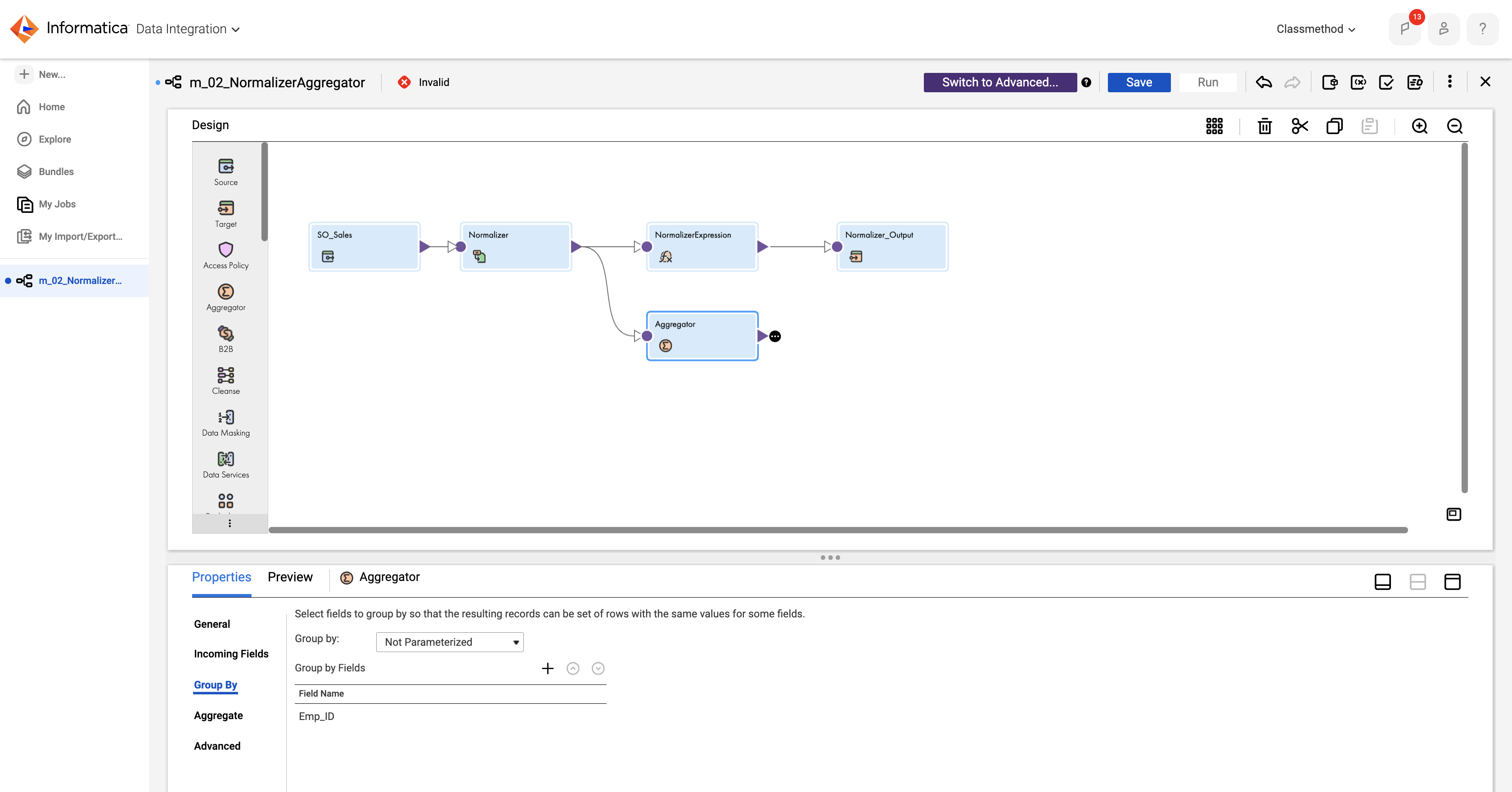The image size is (1512, 792).
Task: Select the Group By section in properties
Action: (x=215, y=684)
